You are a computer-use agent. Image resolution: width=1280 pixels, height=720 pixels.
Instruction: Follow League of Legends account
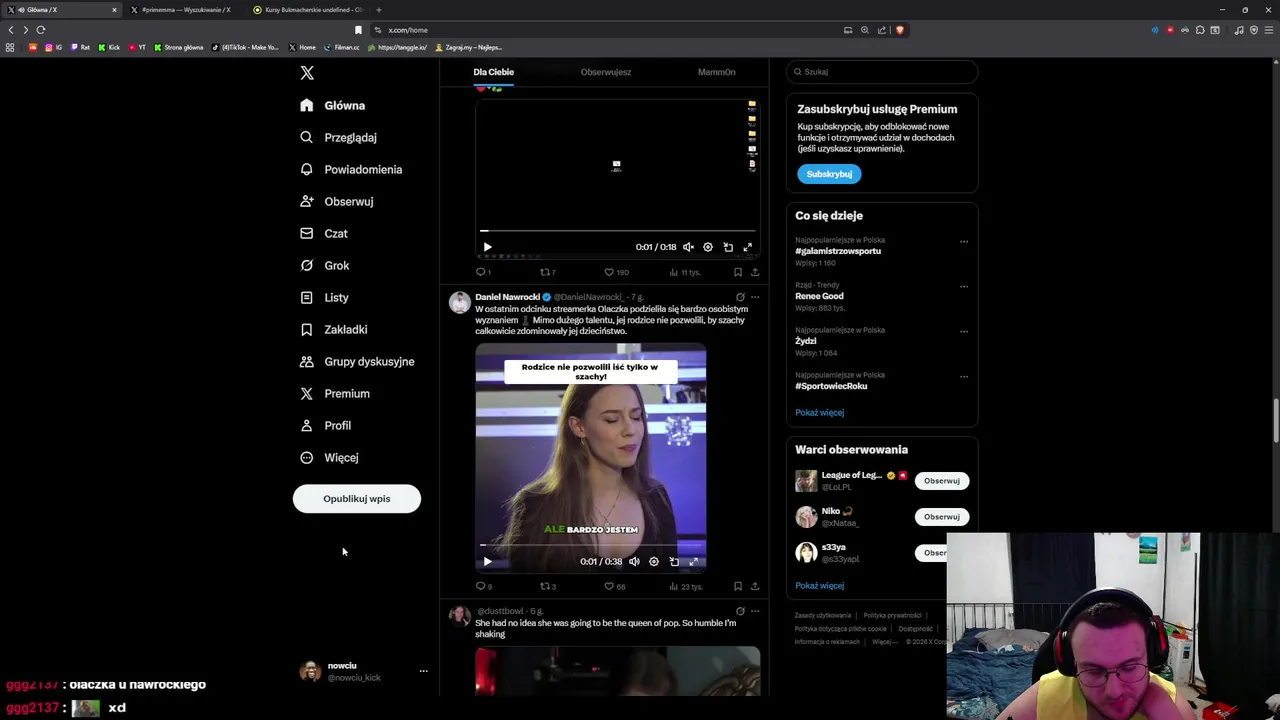coord(941,481)
